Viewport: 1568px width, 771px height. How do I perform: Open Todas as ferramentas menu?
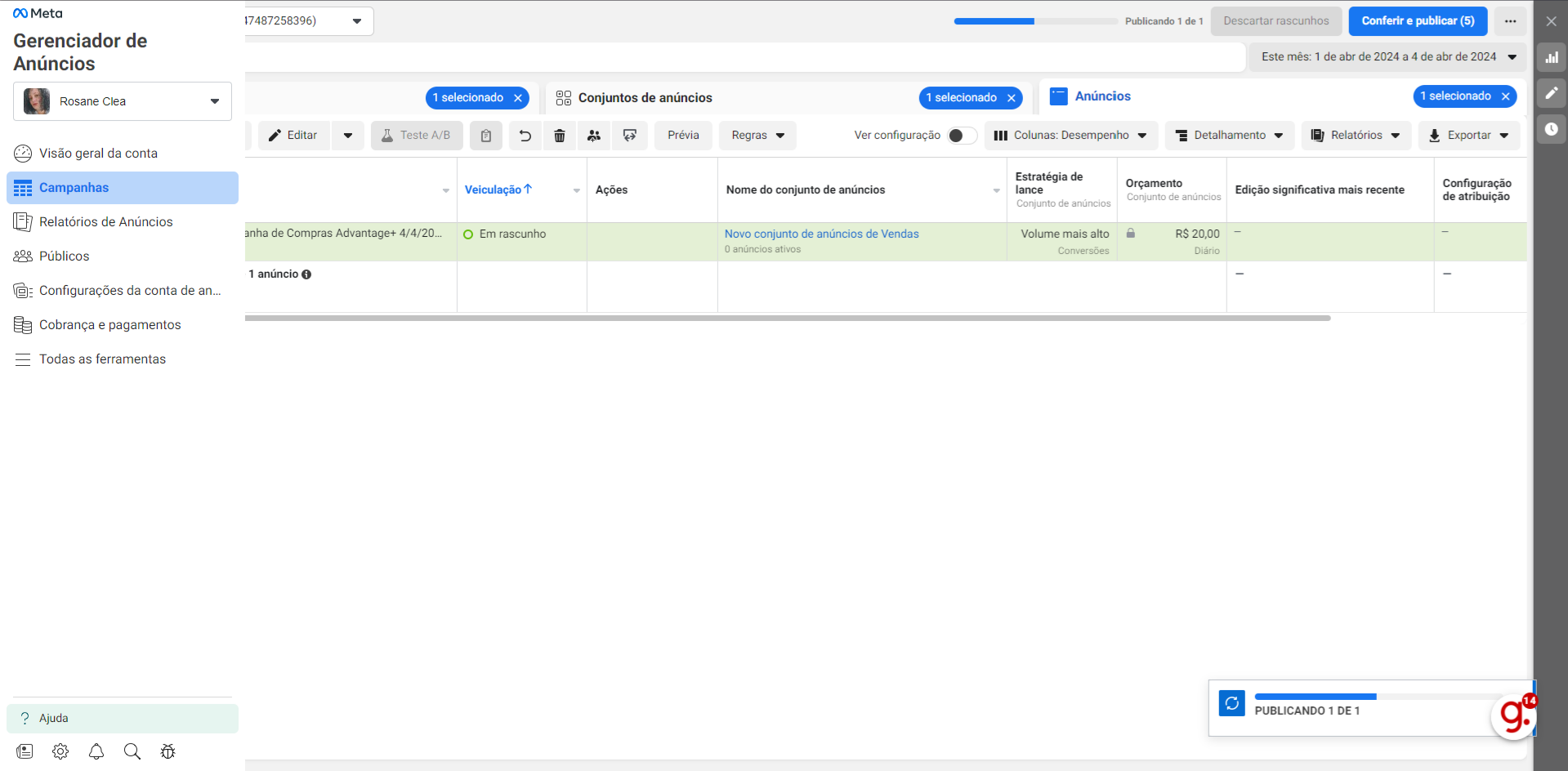[123, 359]
